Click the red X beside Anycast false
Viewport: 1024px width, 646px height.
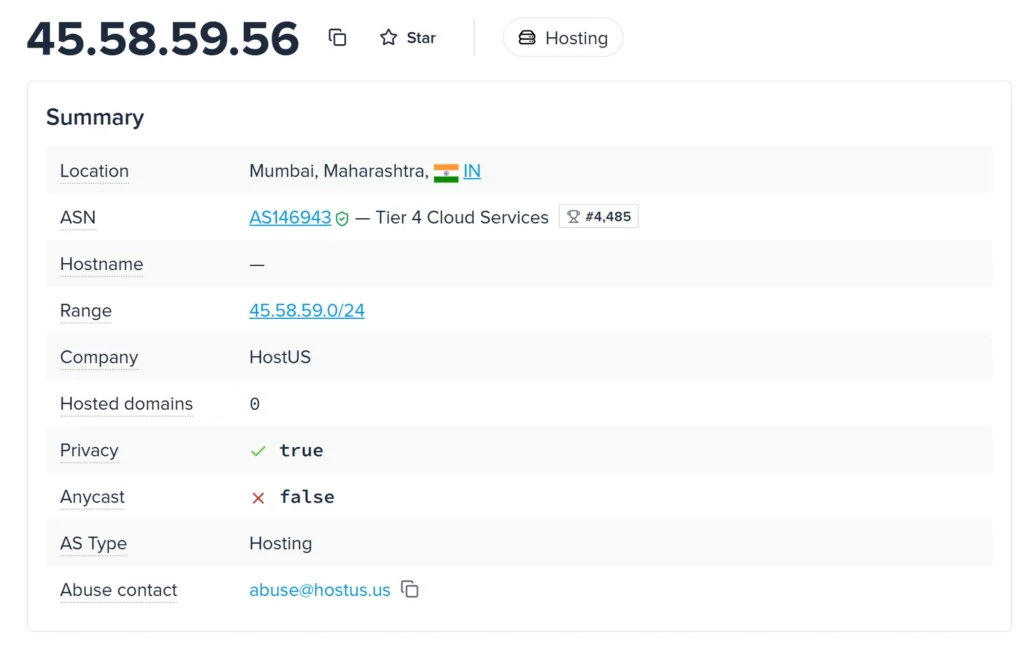click(258, 498)
